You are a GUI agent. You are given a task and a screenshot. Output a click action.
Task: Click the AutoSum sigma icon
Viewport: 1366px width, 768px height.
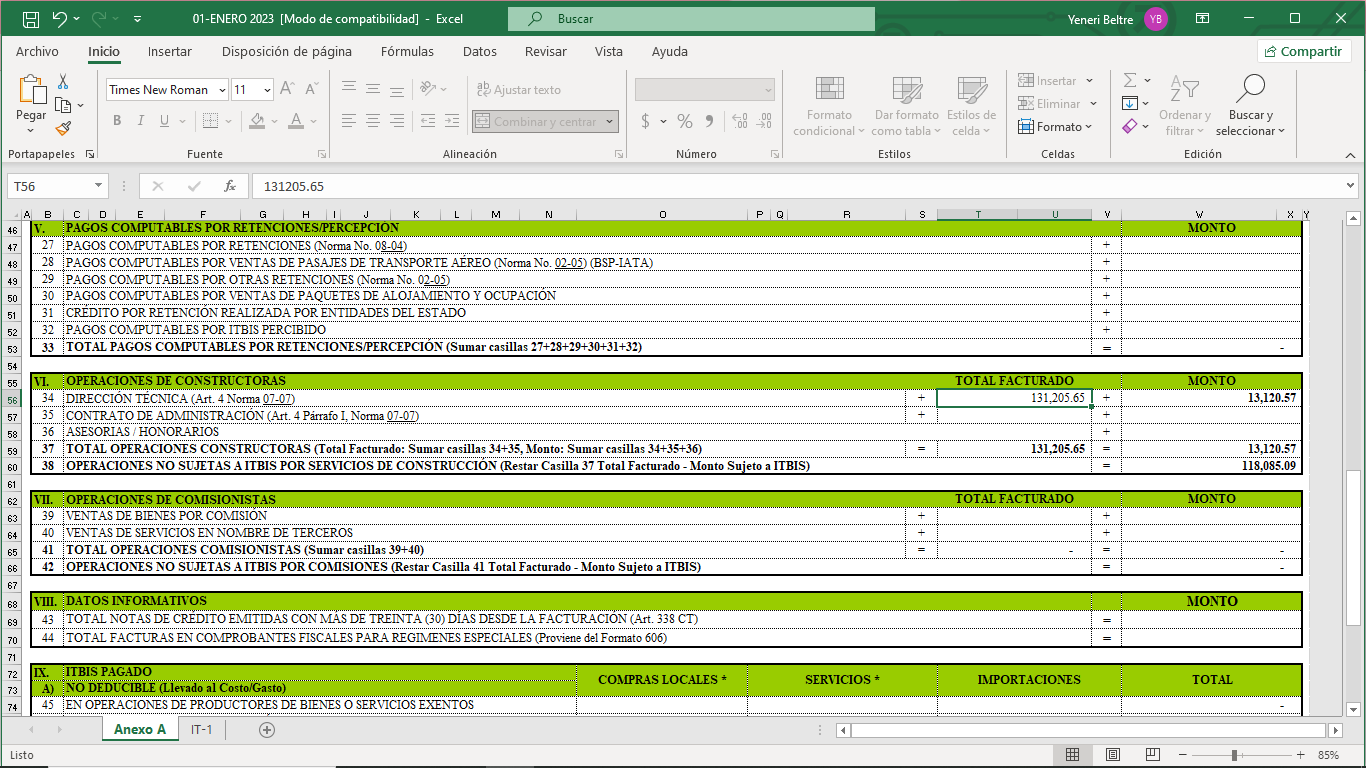(x=1130, y=80)
